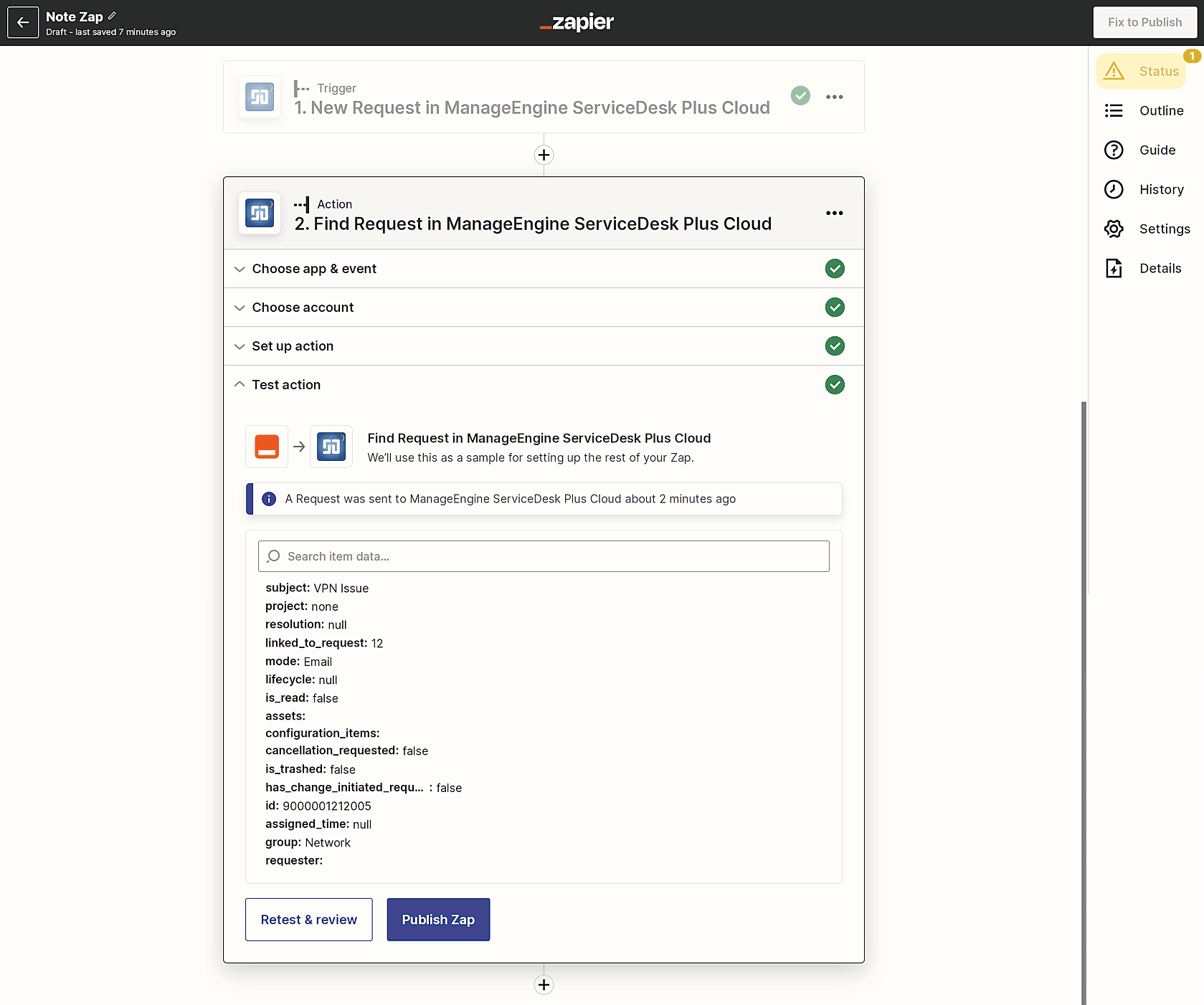Viewport: 1204px width, 1005px height.
Task: Click the plus icon between trigger and action
Action: click(544, 155)
